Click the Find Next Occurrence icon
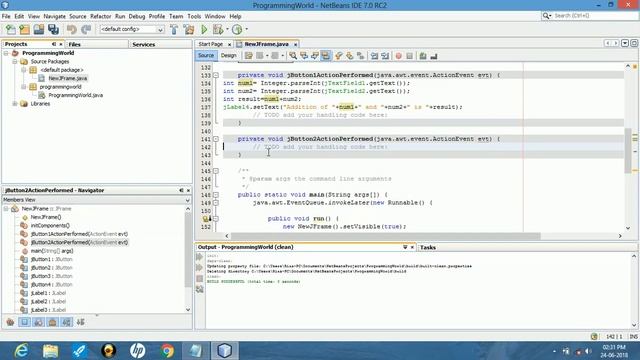 315,56
